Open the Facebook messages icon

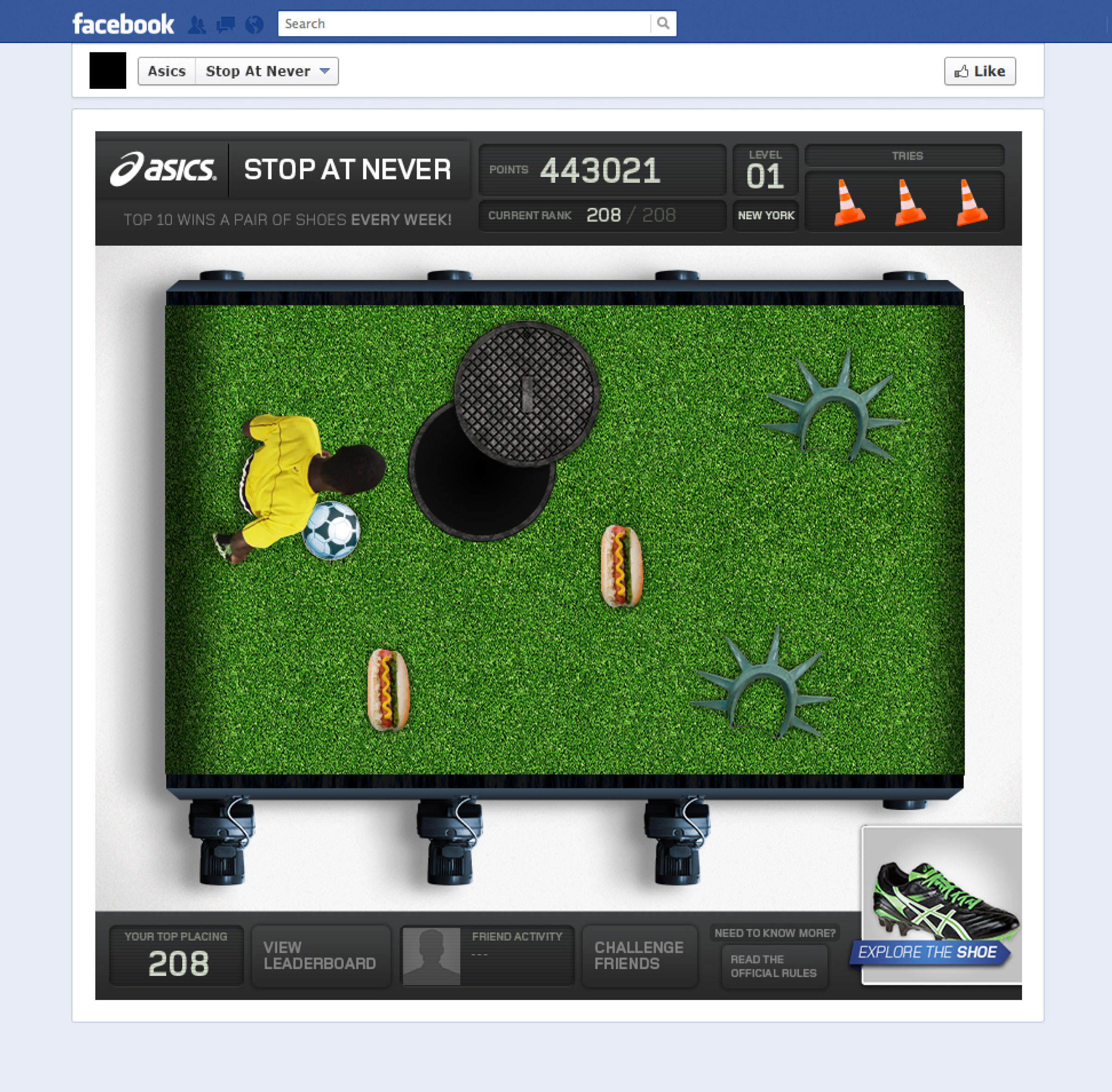(x=225, y=25)
